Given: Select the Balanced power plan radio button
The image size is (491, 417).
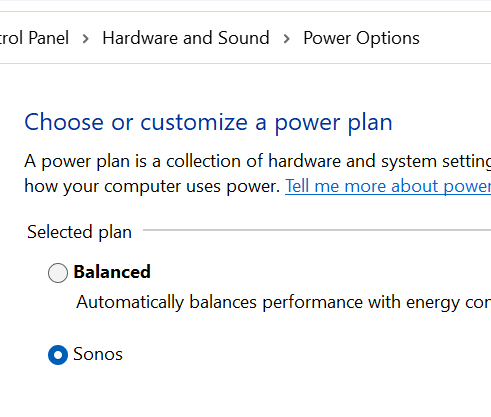Looking at the screenshot, I should tap(58, 273).
